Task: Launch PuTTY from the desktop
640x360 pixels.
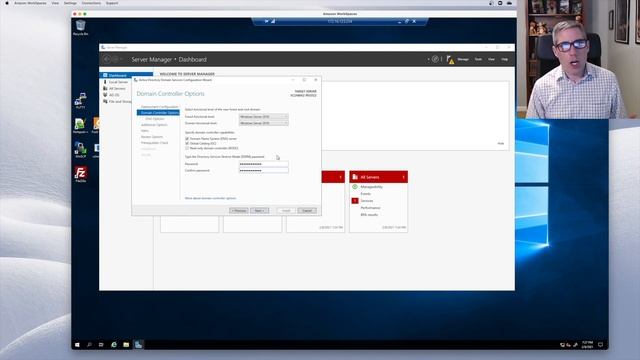Action: coord(80,100)
